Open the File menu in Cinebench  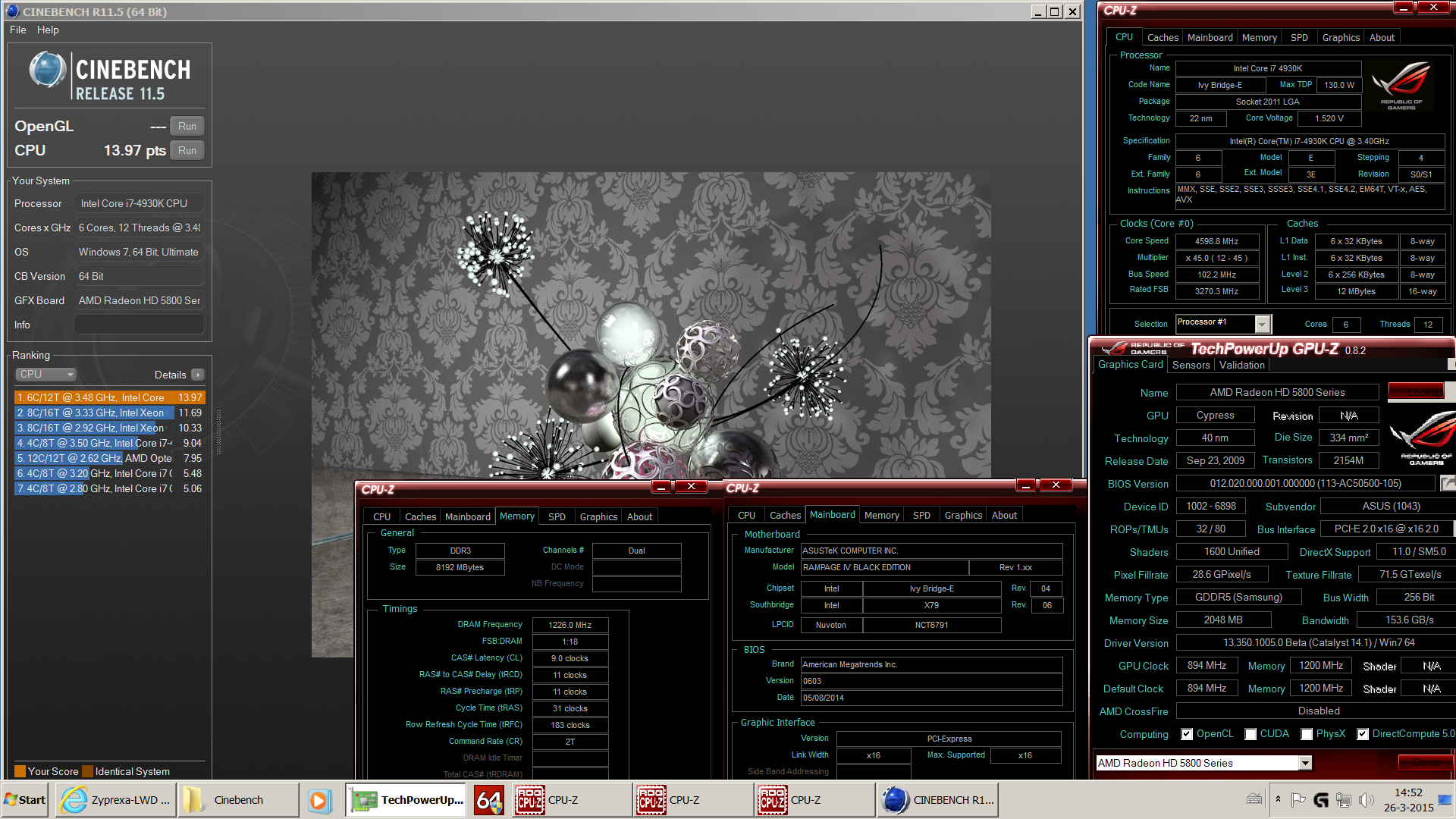point(18,30)
